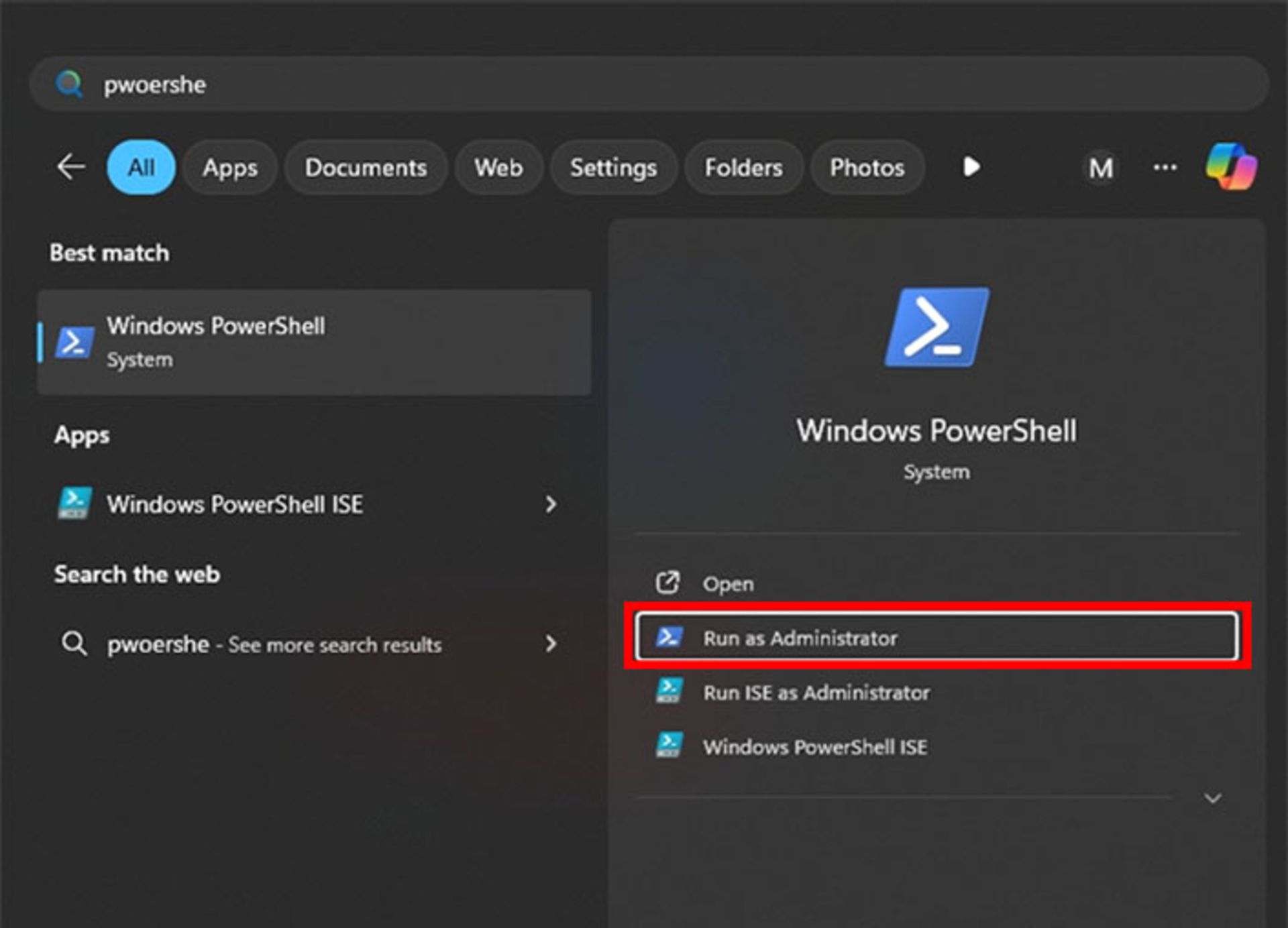The height and width of the screenshot is (928, 1288).
Task: Switch to the Settings filter tab
Action: (x=613, y=167)
